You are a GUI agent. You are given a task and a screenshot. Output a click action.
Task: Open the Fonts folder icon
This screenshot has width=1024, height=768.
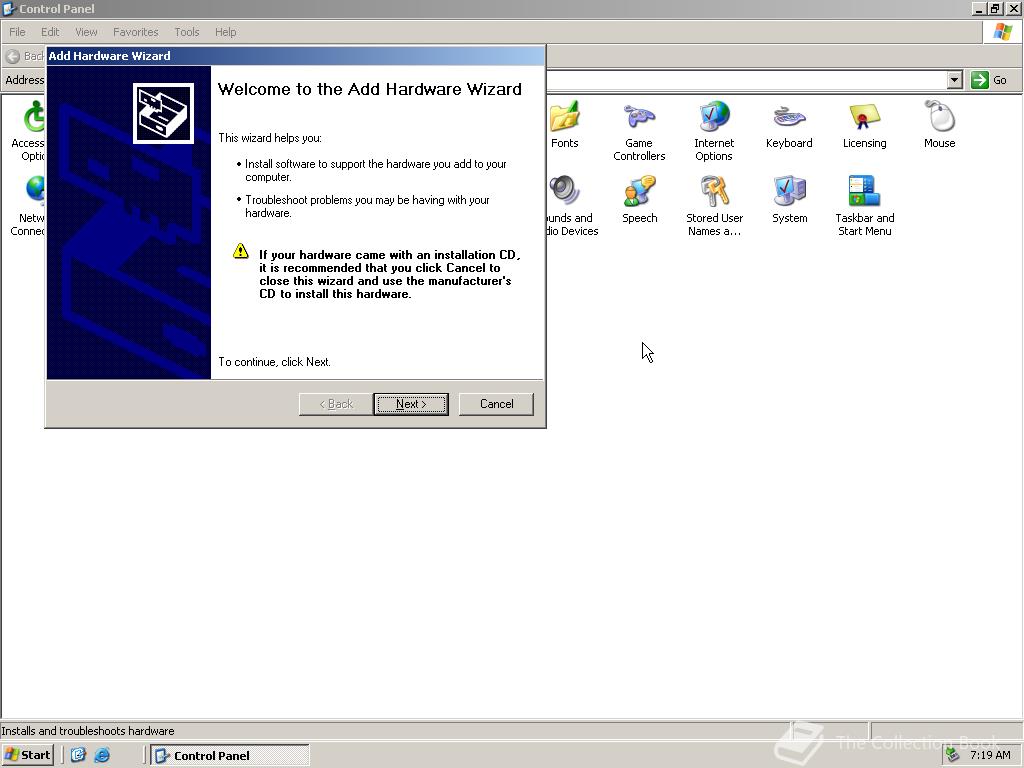click(x=564, y=118)
